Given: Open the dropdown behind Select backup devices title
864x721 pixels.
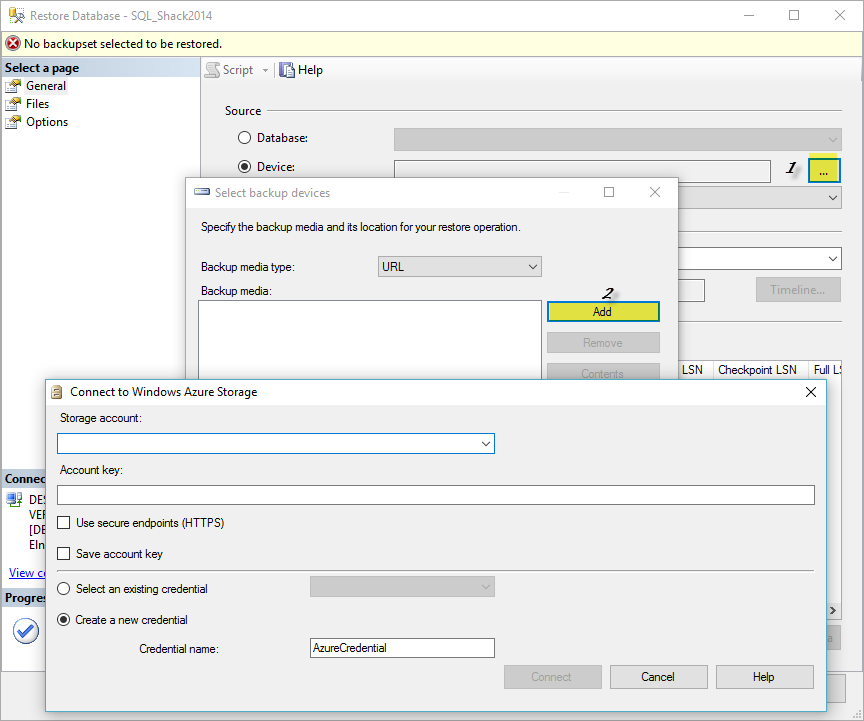Looking at the screenshot, I should pyautogui.click(x=760, y=197).
